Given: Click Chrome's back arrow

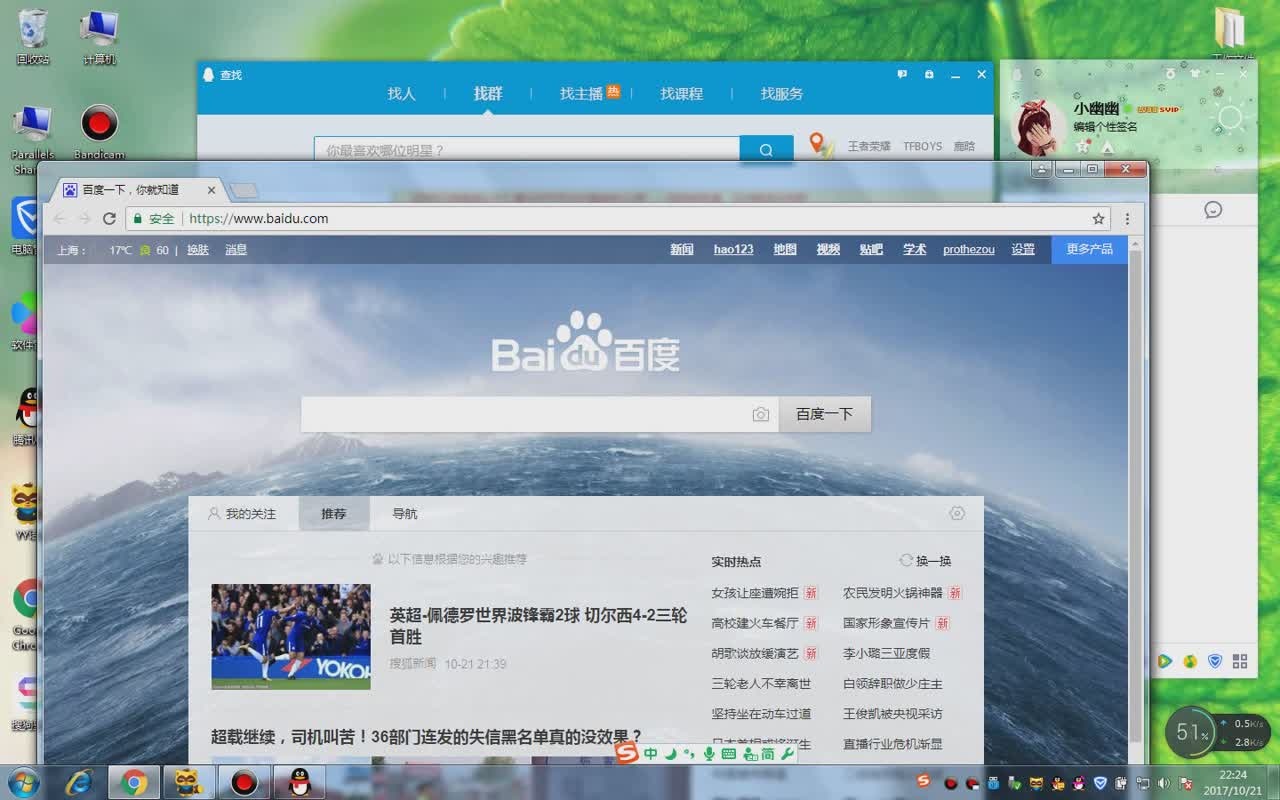Looking at the screenshot, I should (x=60, y=218).
